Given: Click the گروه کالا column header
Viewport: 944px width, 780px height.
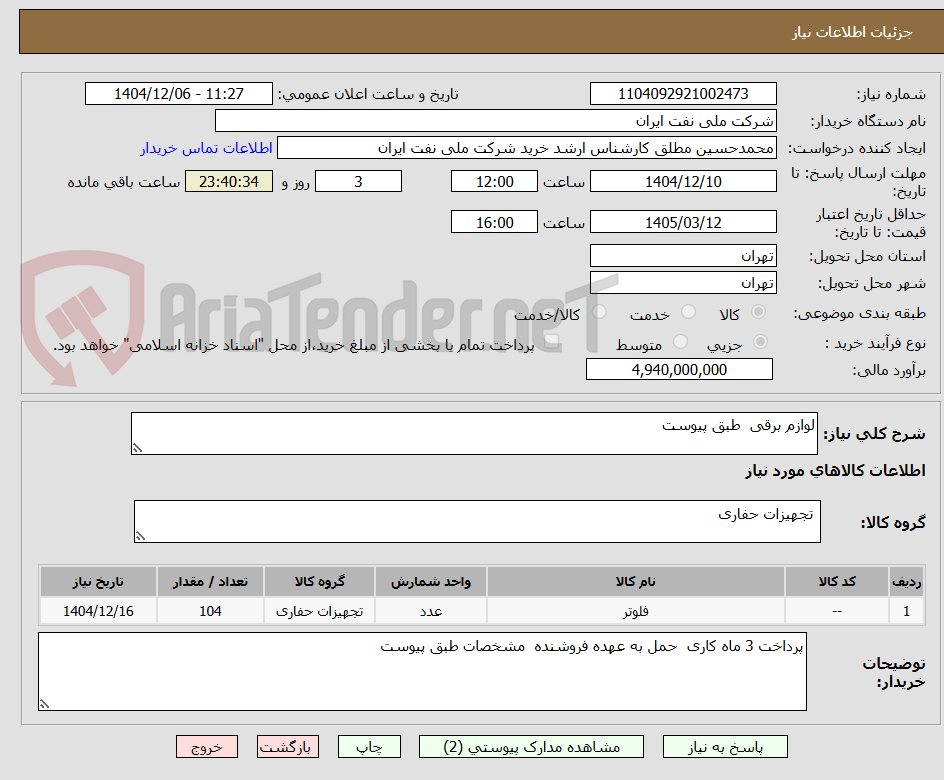Looking at the screenshot, I should 320,581.
